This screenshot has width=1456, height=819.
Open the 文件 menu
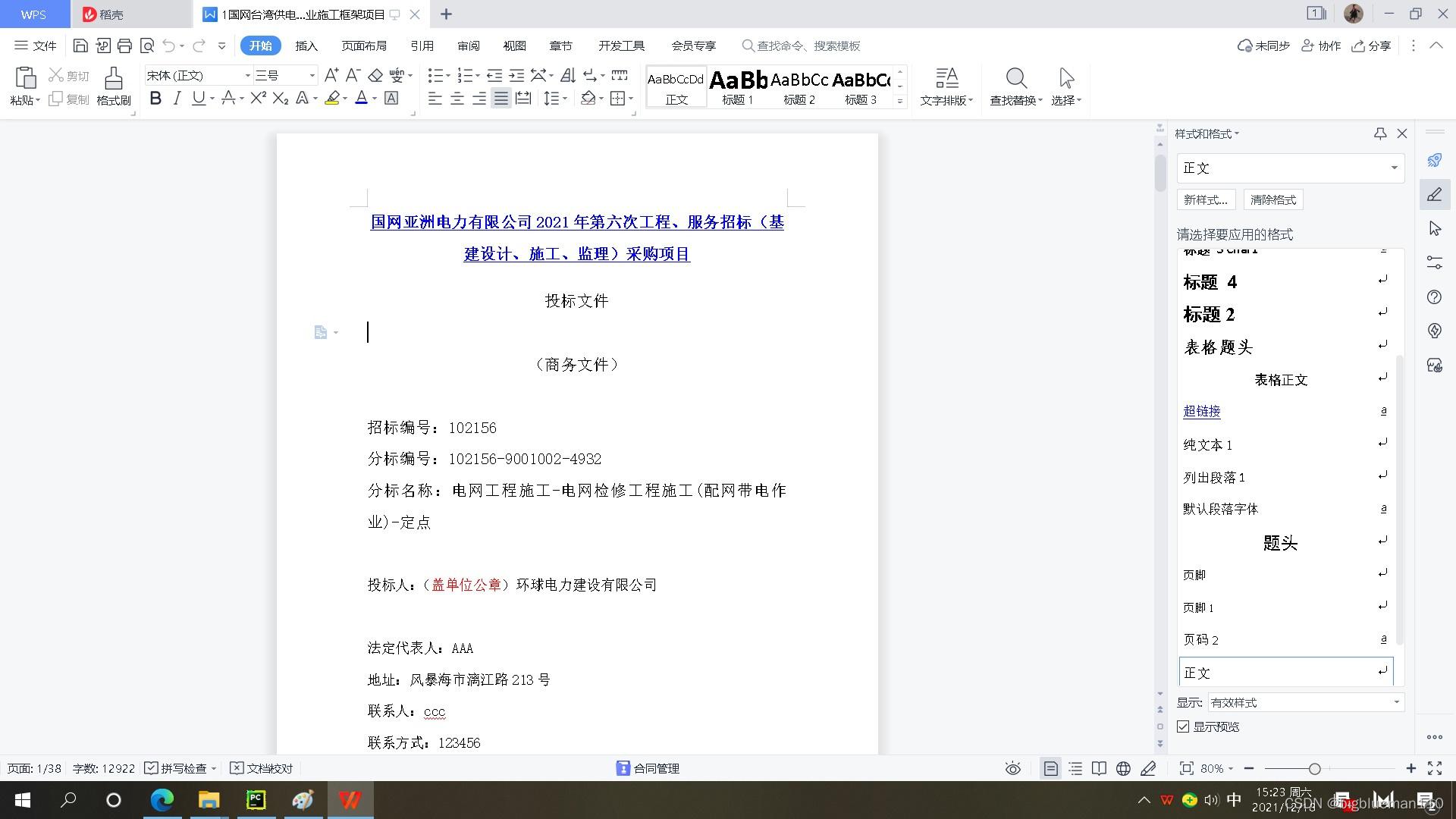(x=36, y=45)
